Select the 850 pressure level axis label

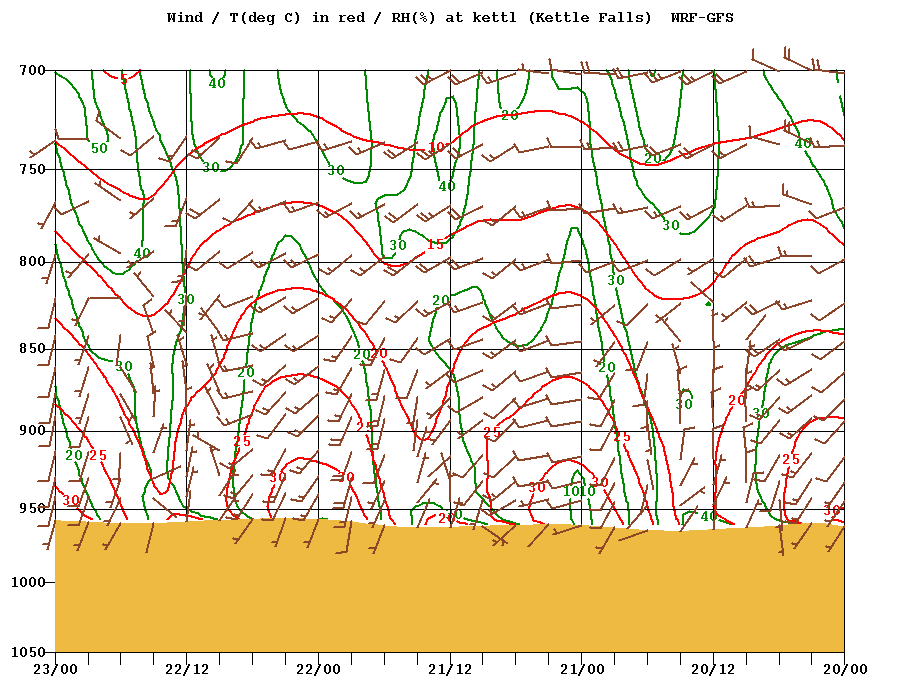32,349
